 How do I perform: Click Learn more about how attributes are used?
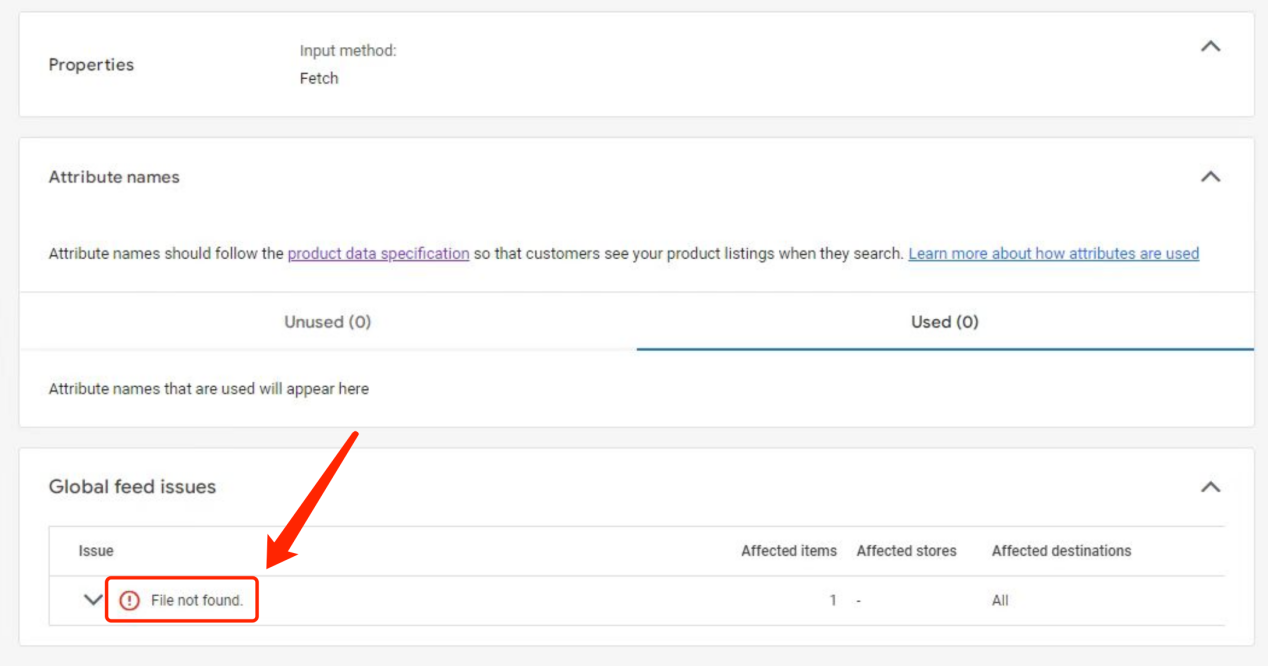point(1053,253)
